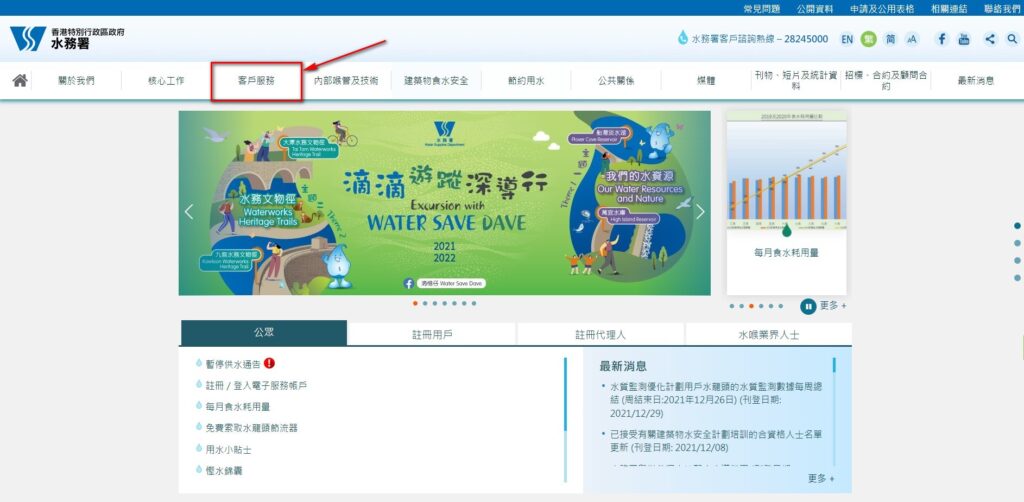Open the 建築物食水安全 menu
The width and height of the screenshot is (1024, 502).
coord(436,81)
